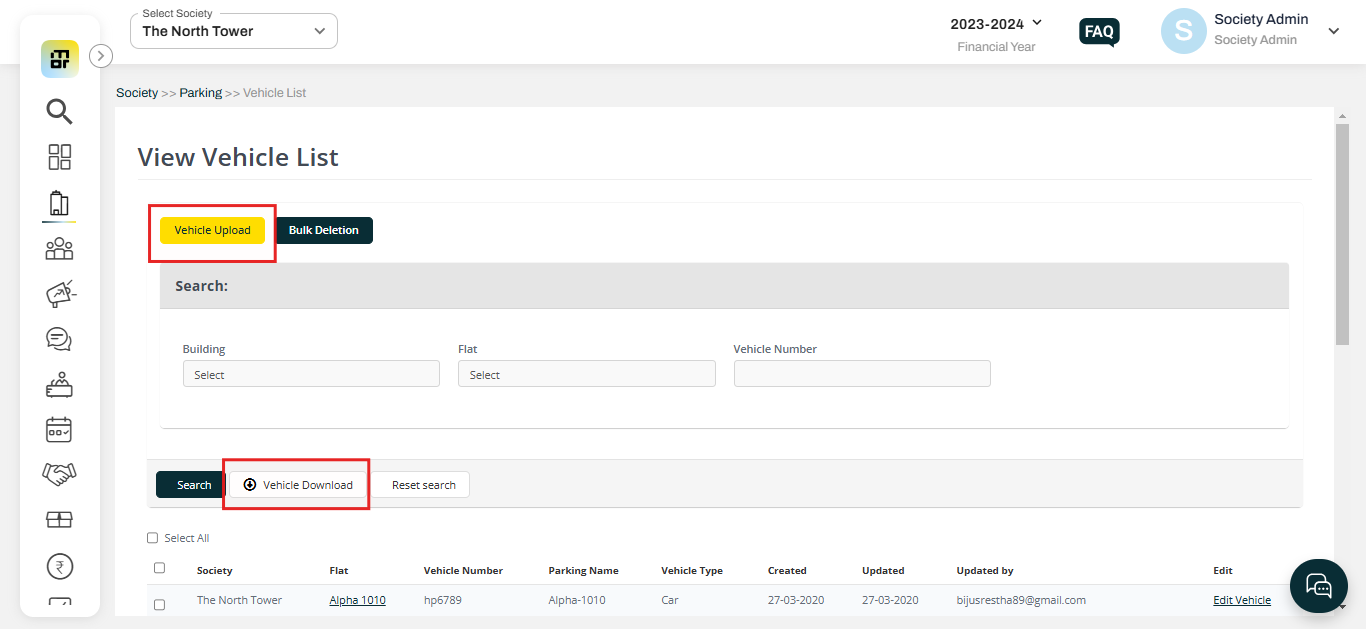Click the Vehicle Download button
Image resolution: width=1366 pixels, height=629 pixels.
(296, 484)
